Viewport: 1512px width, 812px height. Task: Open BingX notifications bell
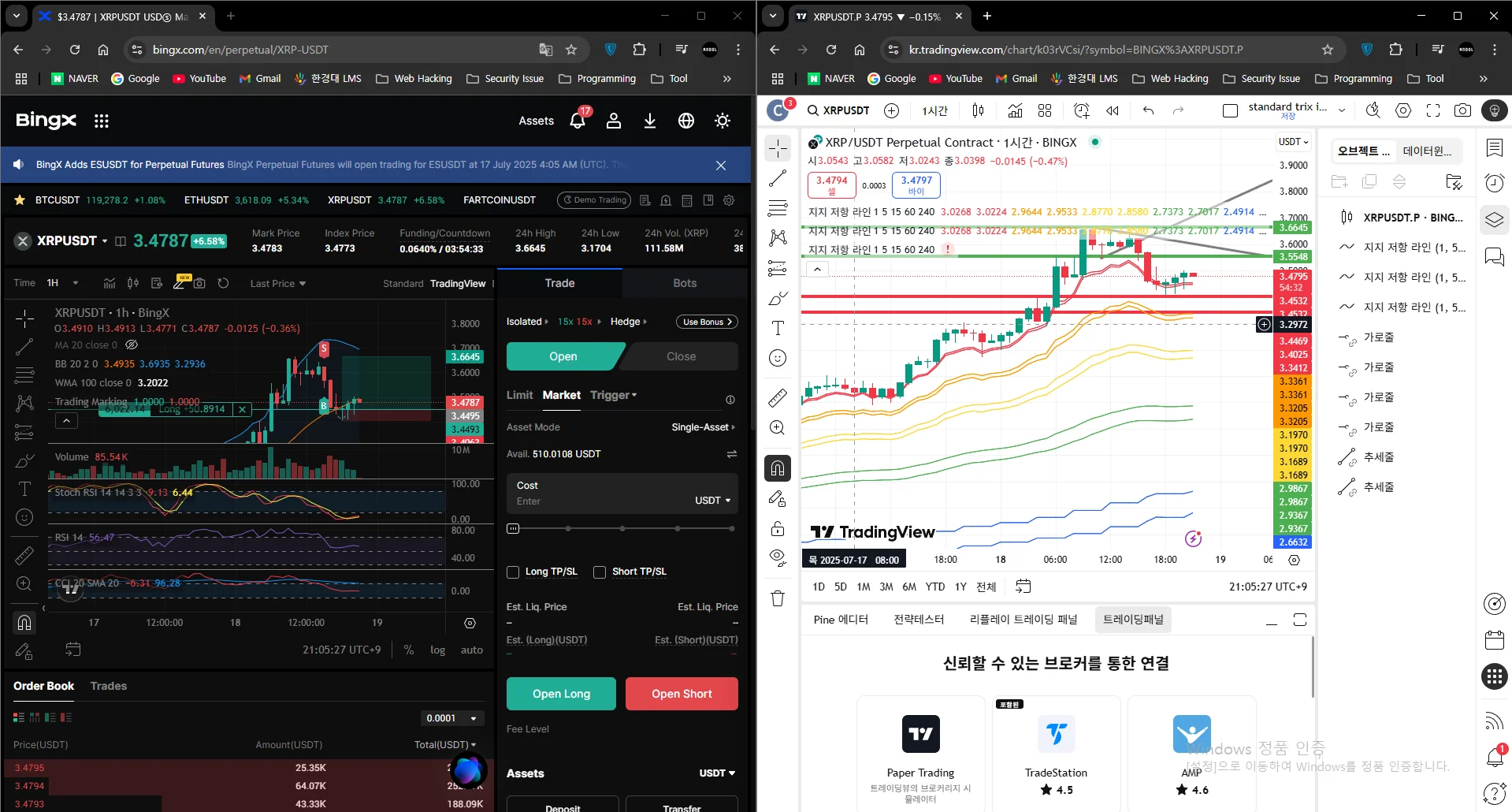point(578,121)
